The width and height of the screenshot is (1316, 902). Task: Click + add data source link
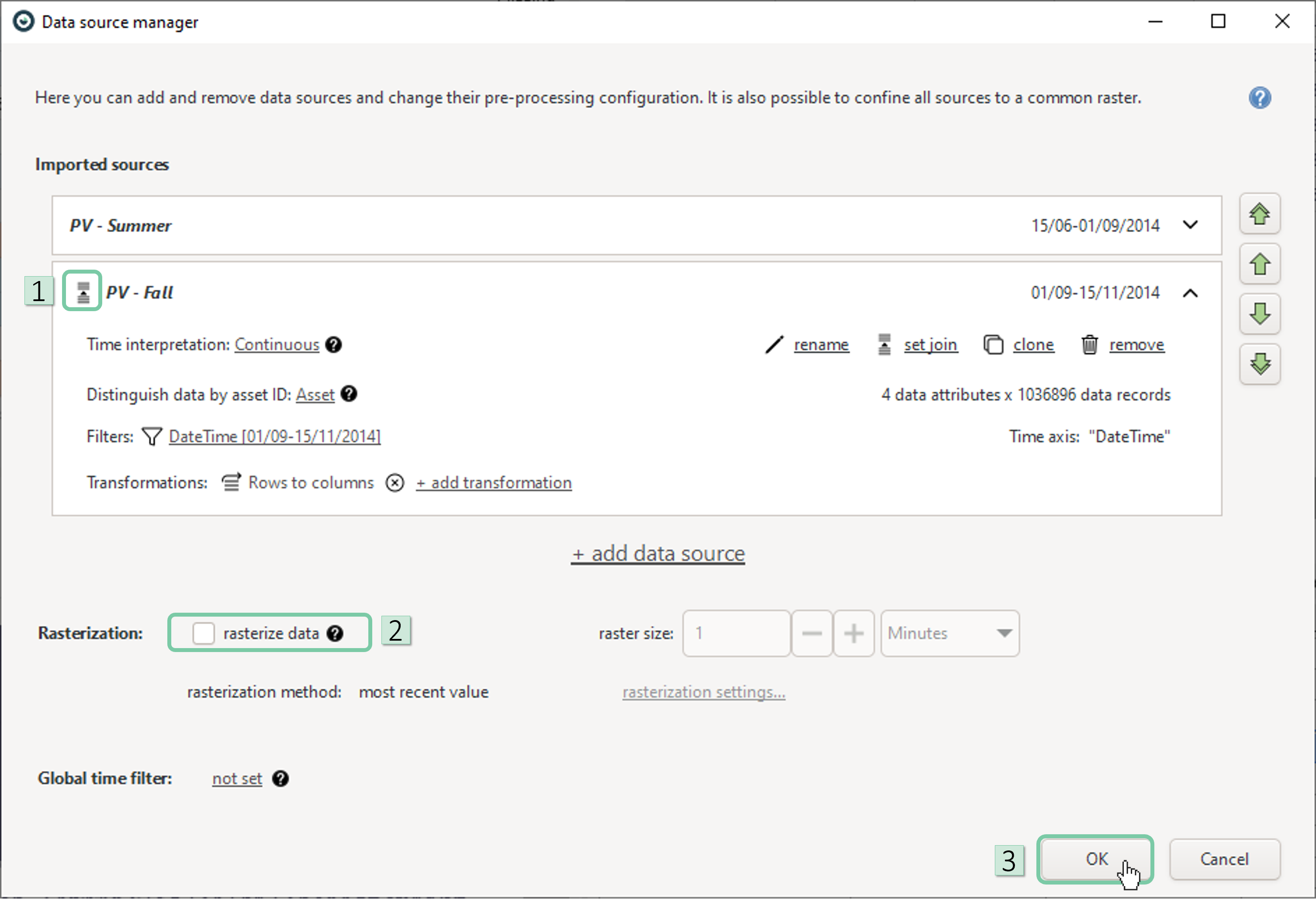tap(658, 554)
